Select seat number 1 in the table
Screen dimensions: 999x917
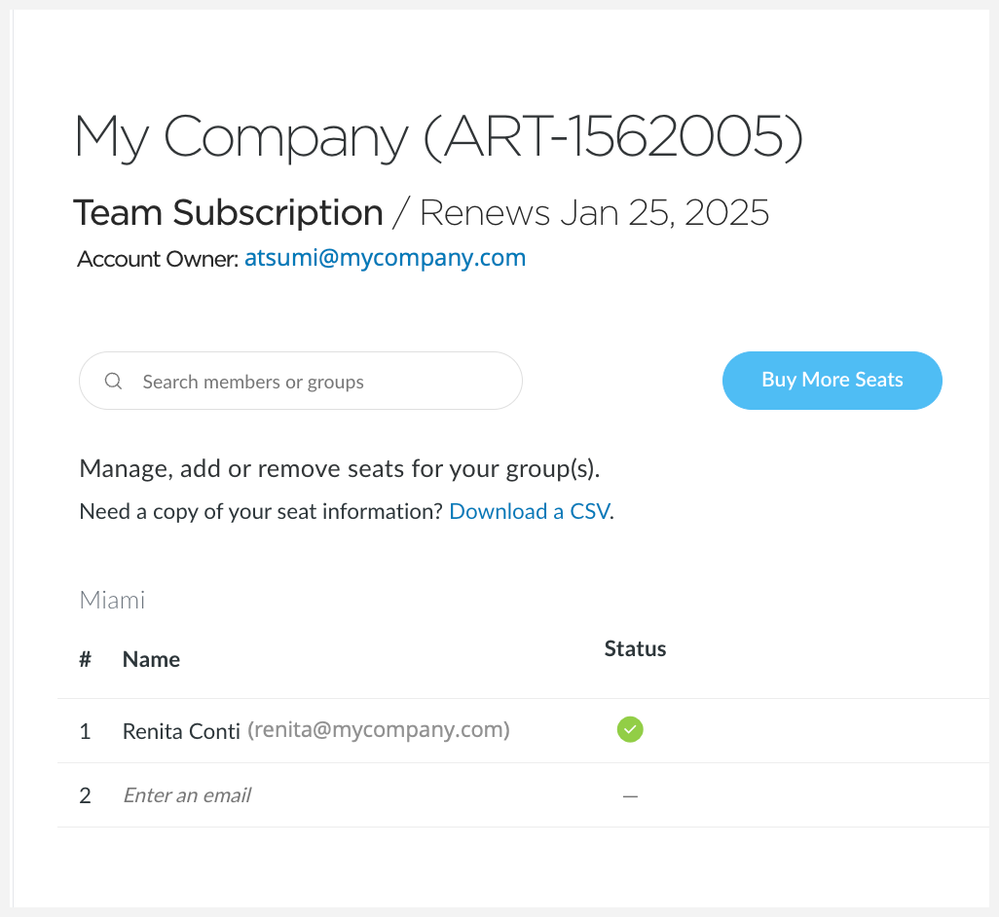(x=85, y=731)
